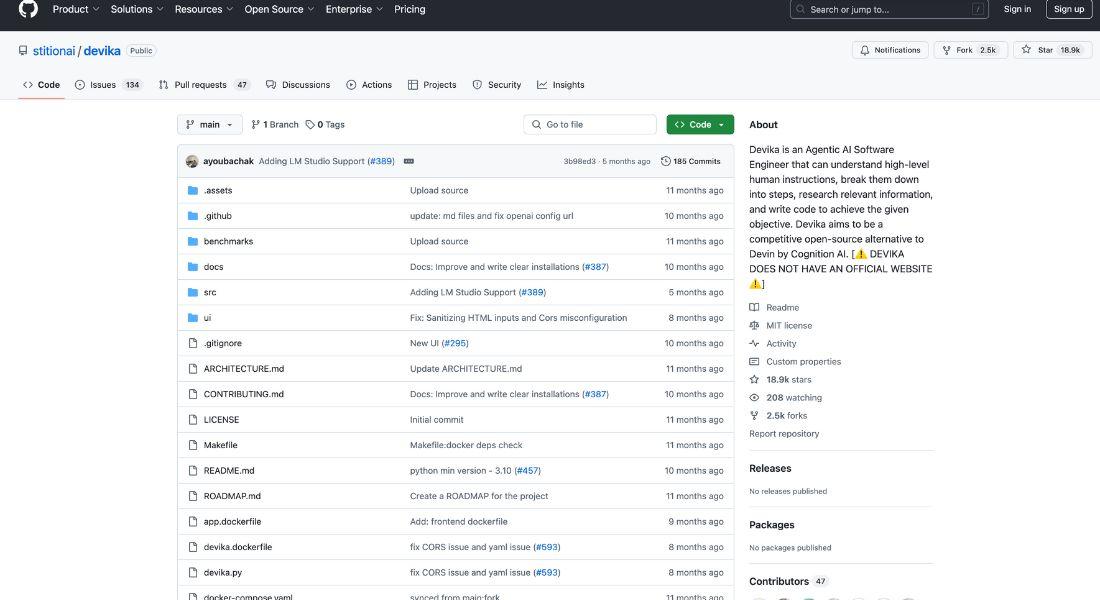Image resolution: width=1100 pixels, height=600 pixels.
Task: Click the .gitignore file icon
Action: point(193,343)
